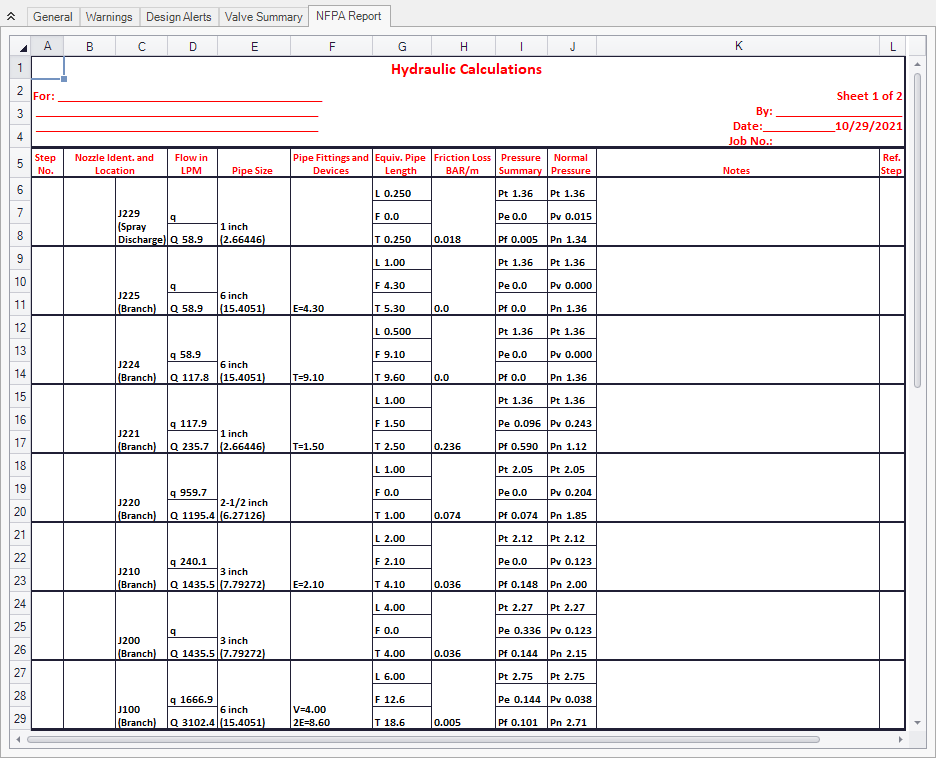Click the Hydraulic Calculations title cell

pyautogui.click(x=466, y=69)
